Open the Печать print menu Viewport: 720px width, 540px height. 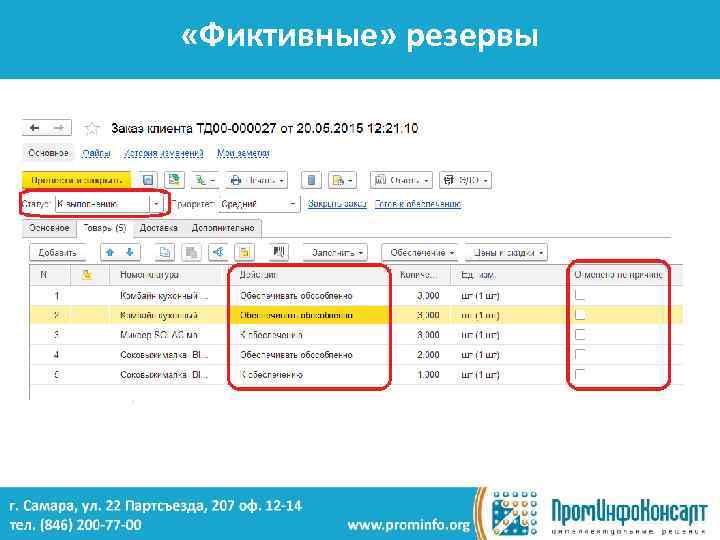257,180
